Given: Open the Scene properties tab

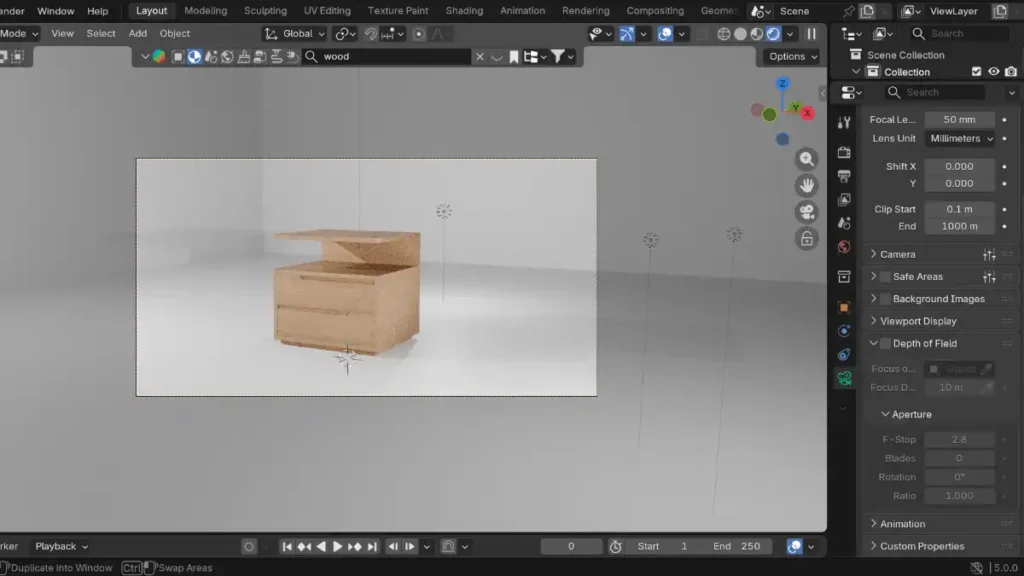Looking at the screenshot, I should coord(844,223).
